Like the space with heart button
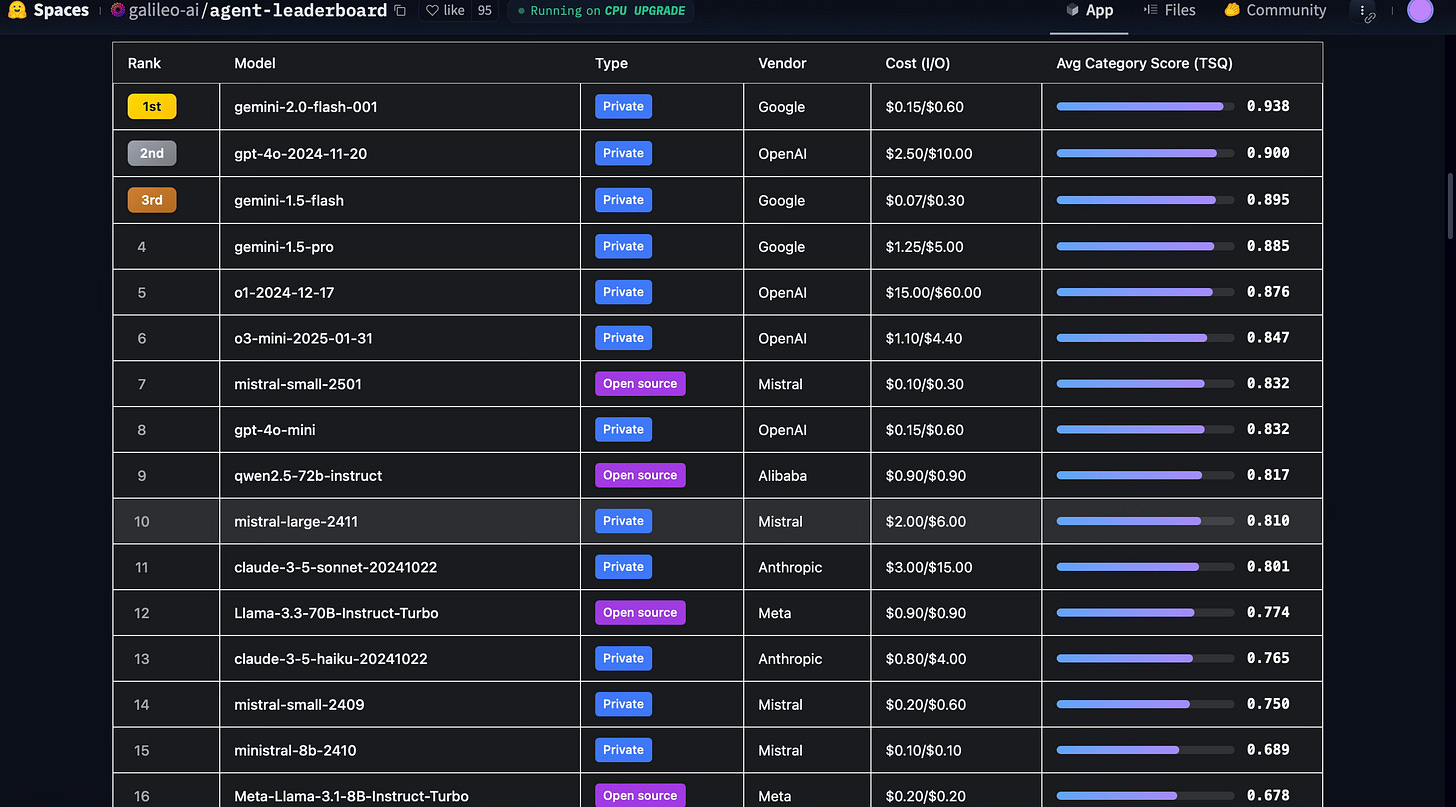 point(445,11)
